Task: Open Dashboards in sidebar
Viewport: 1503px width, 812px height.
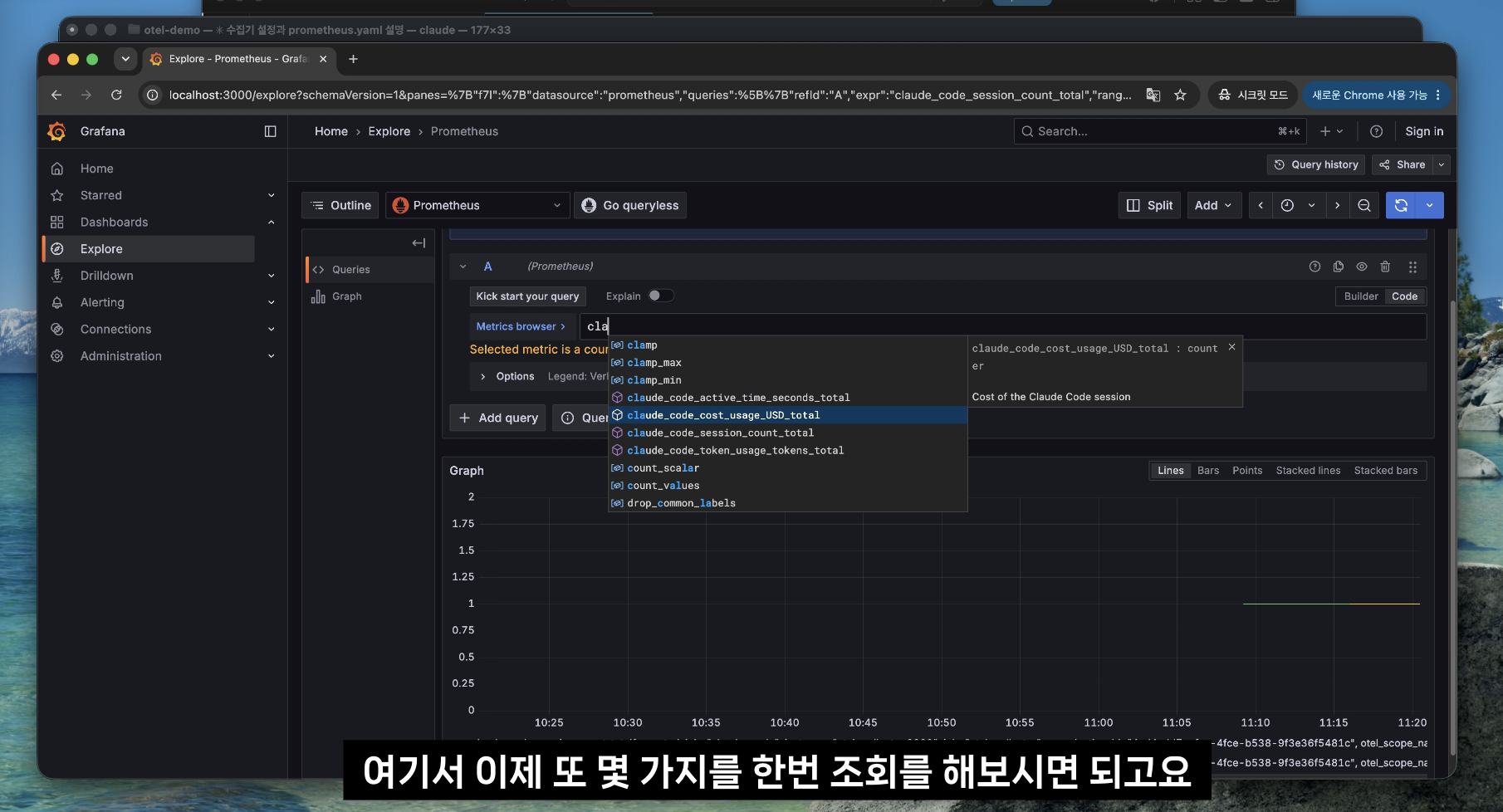Action: pyautogui.click(x=114, y=222)
